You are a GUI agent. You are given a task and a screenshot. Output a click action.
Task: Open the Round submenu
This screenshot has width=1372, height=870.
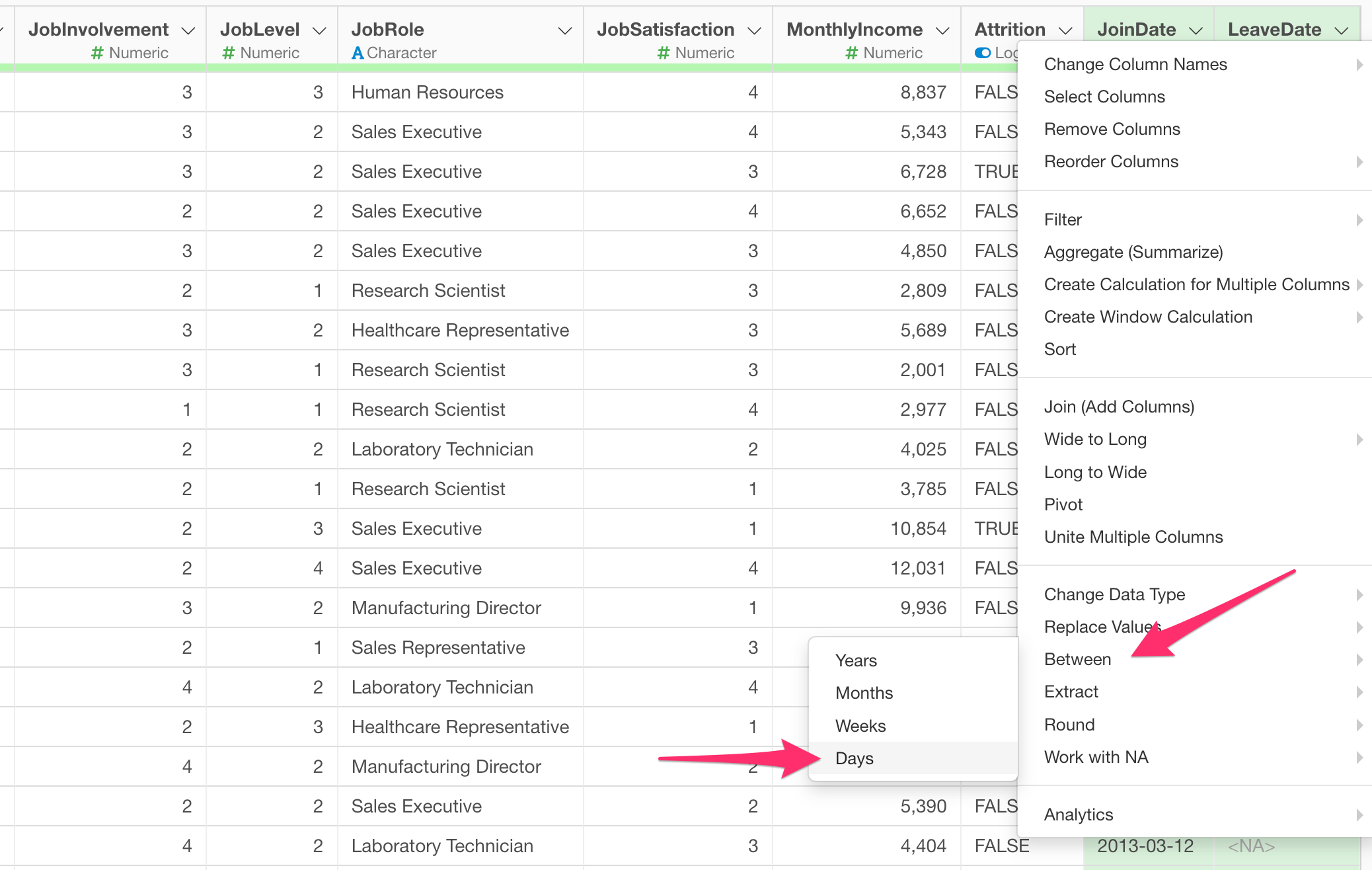(1195, 725)
